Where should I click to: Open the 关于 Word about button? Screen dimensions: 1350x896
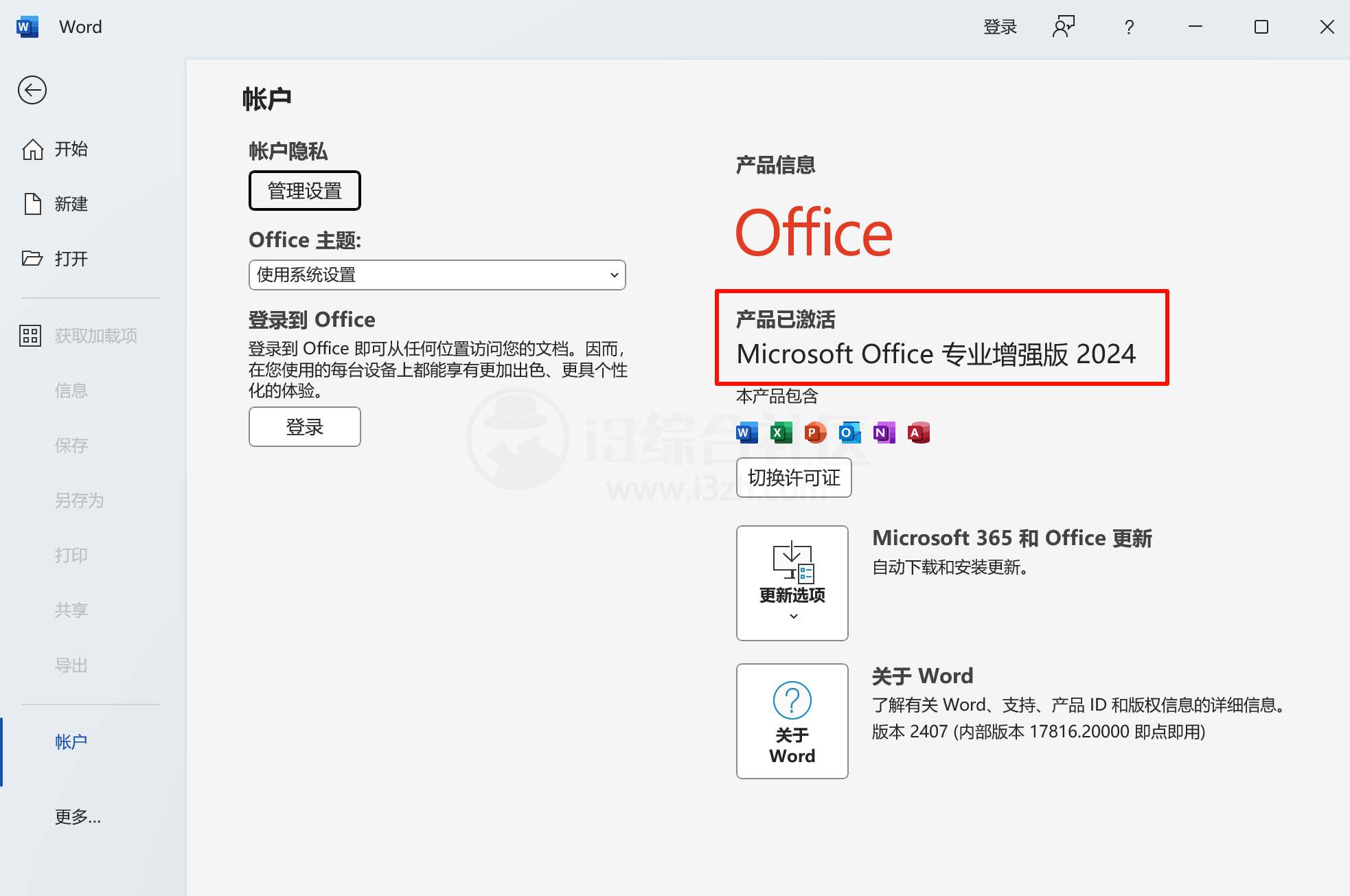click(792, 721)
